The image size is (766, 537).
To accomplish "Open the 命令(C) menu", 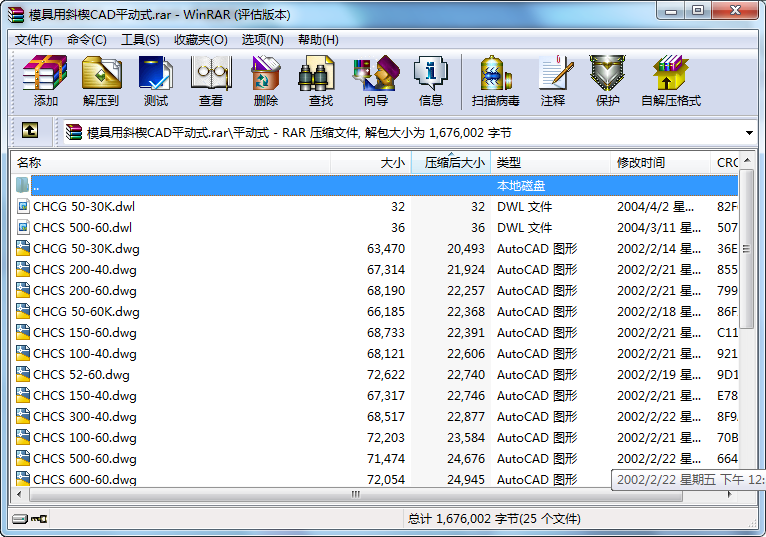I will [86, 40].
